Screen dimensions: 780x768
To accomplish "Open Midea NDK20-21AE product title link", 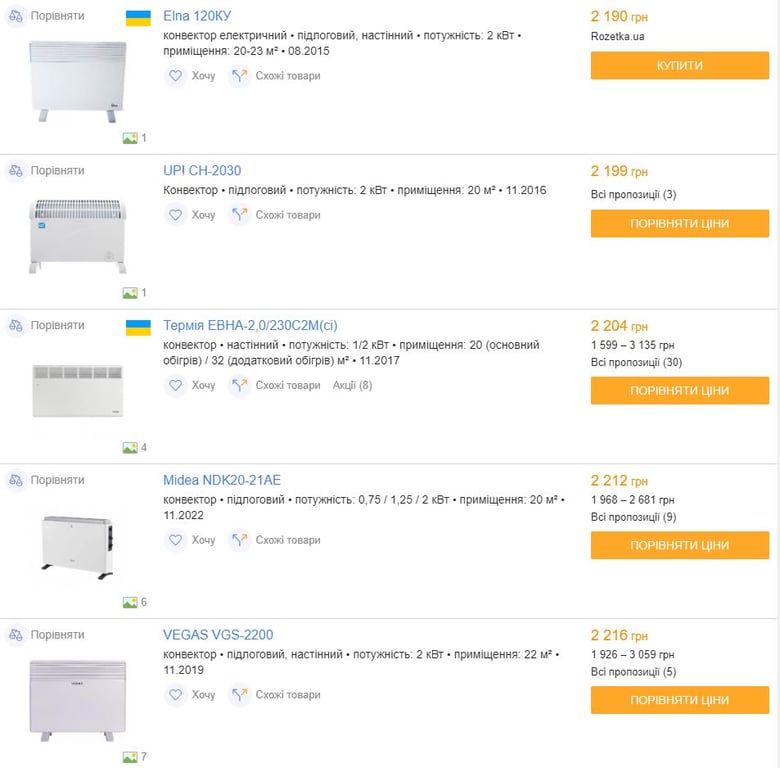I will point(222,480).
